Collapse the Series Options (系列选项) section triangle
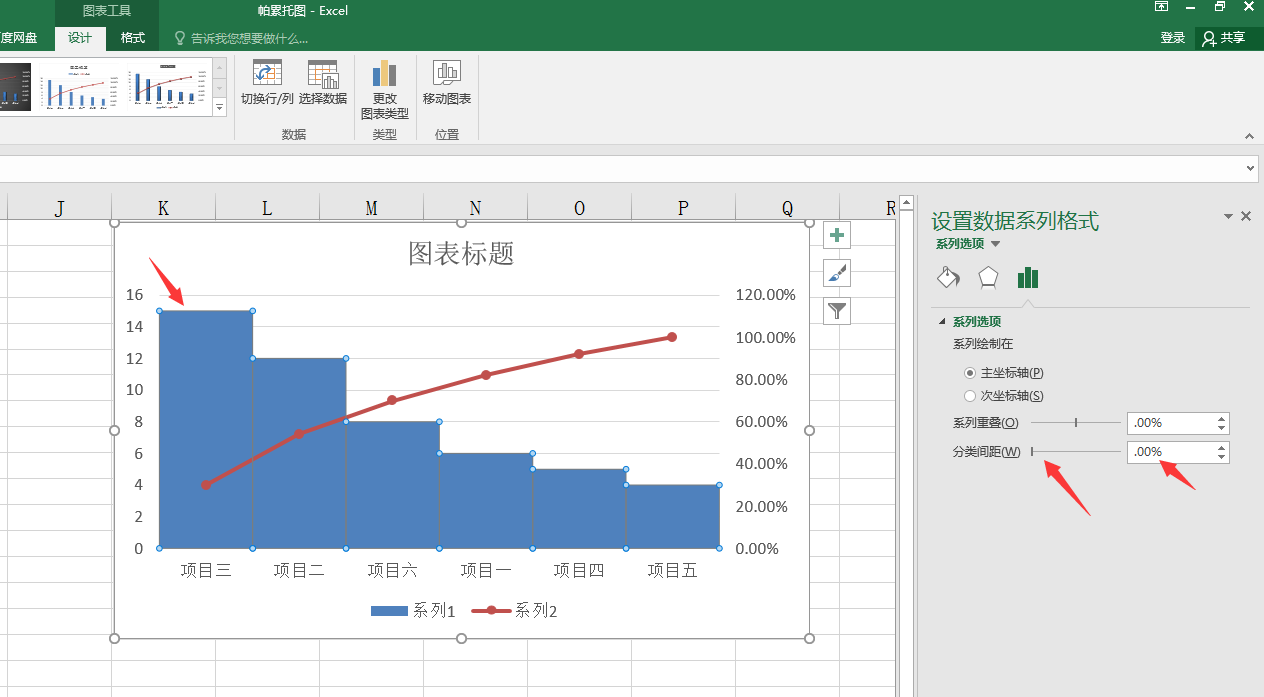The image size is (1264, 697). (941, 321)
